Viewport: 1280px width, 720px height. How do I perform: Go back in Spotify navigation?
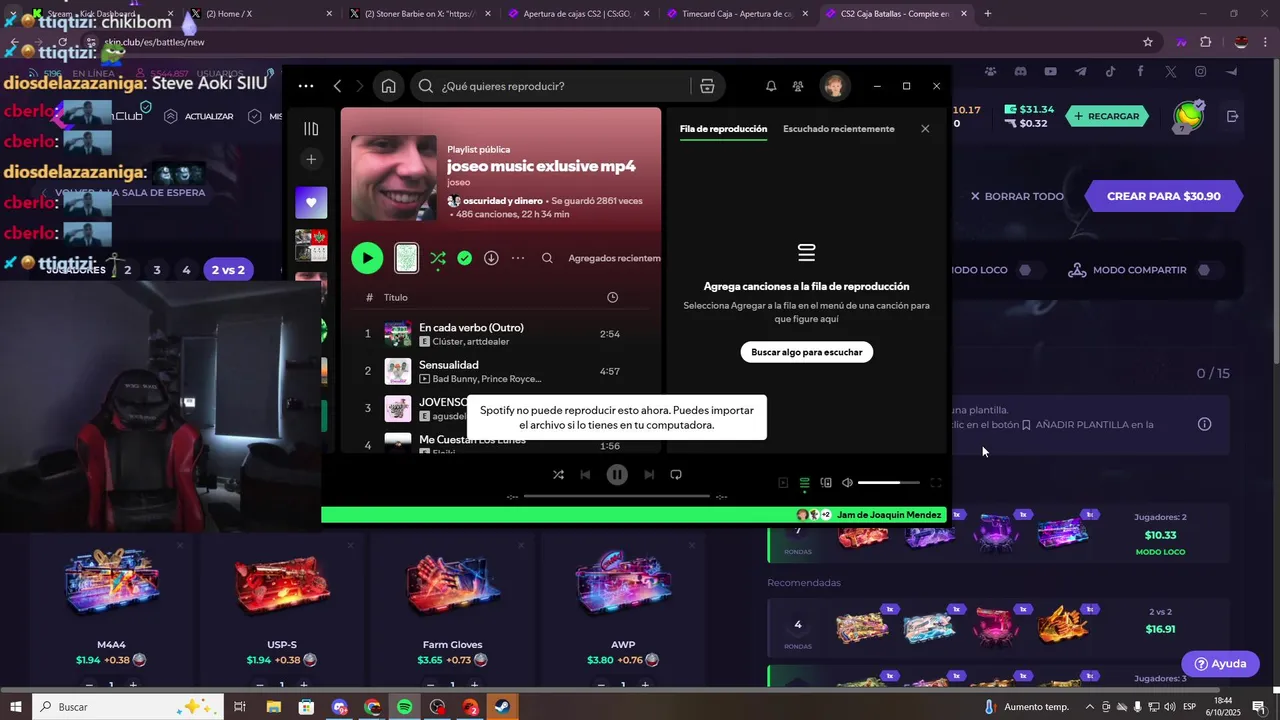click(x=337, y=86)
